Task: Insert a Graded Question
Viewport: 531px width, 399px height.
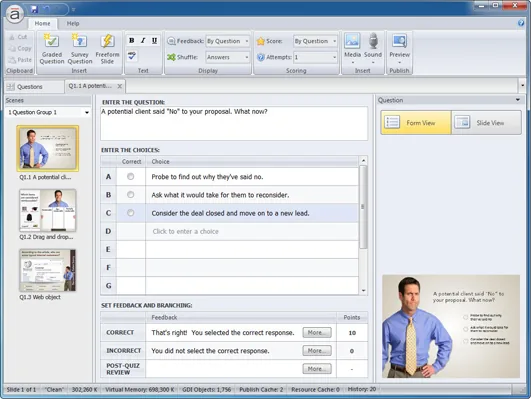Action: pos(52,49)
